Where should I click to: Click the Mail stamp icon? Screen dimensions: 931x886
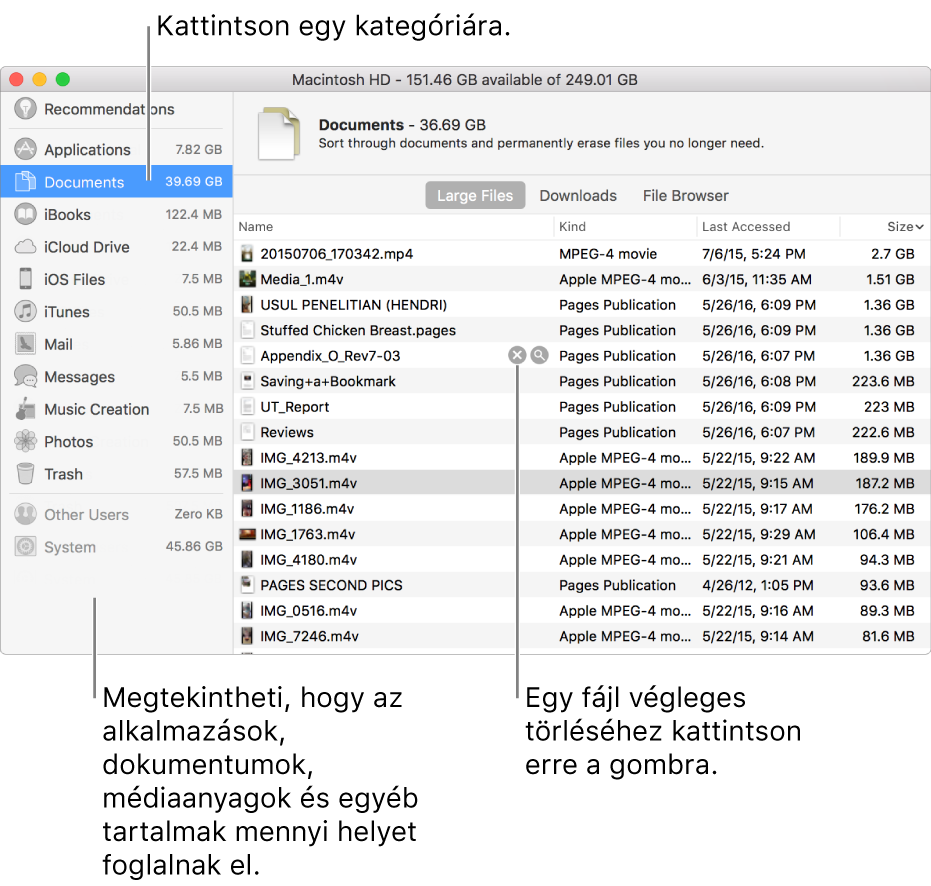point(26,344)
